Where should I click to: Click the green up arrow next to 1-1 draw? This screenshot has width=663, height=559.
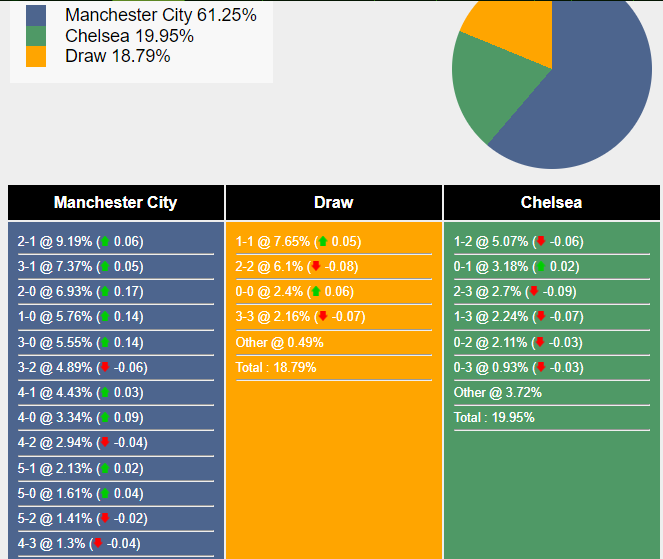coord(323,241)
